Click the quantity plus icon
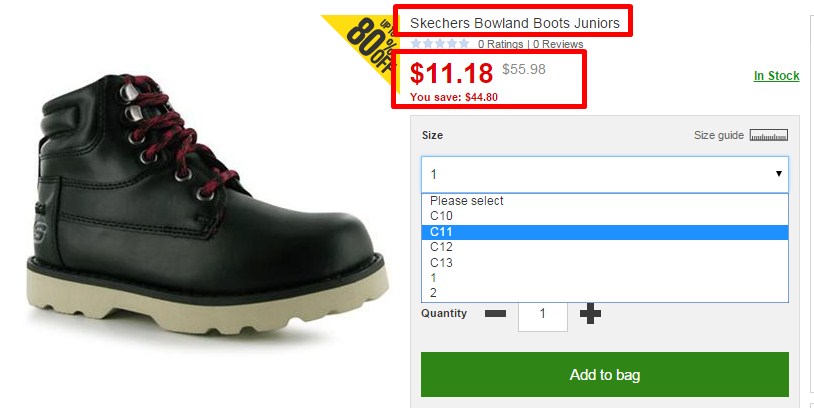Image resolution: width=814 pixels, height=408 pixels. point(590,314)
